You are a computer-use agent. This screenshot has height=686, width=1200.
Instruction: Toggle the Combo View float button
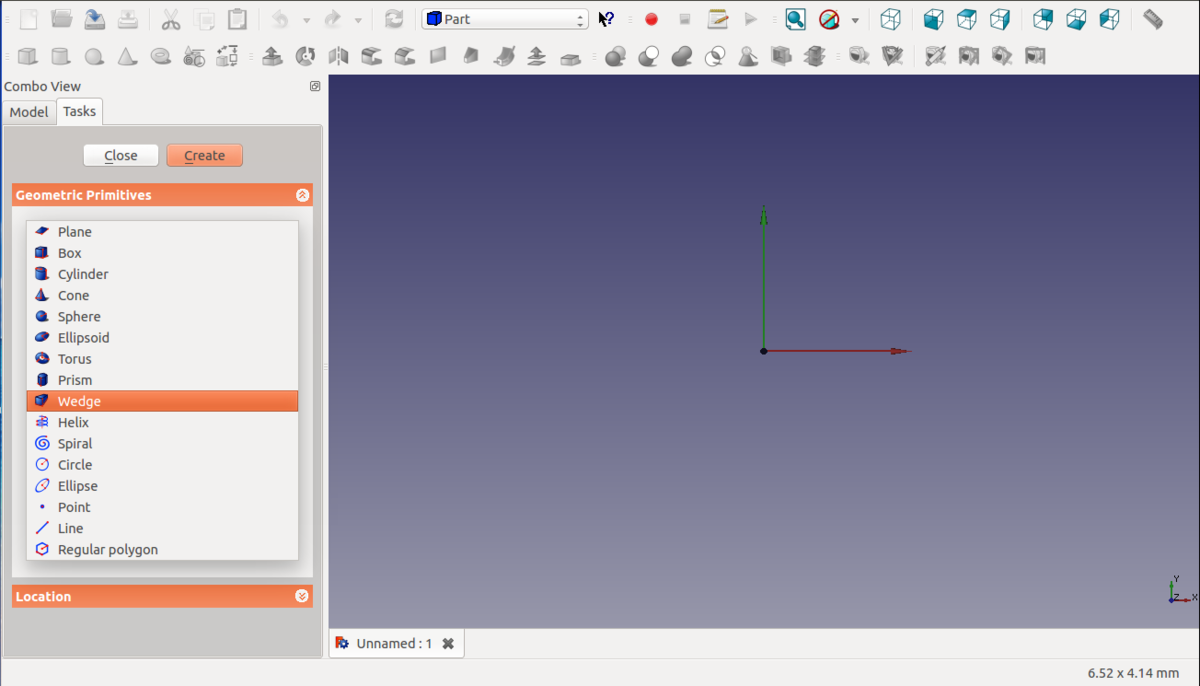315,87
